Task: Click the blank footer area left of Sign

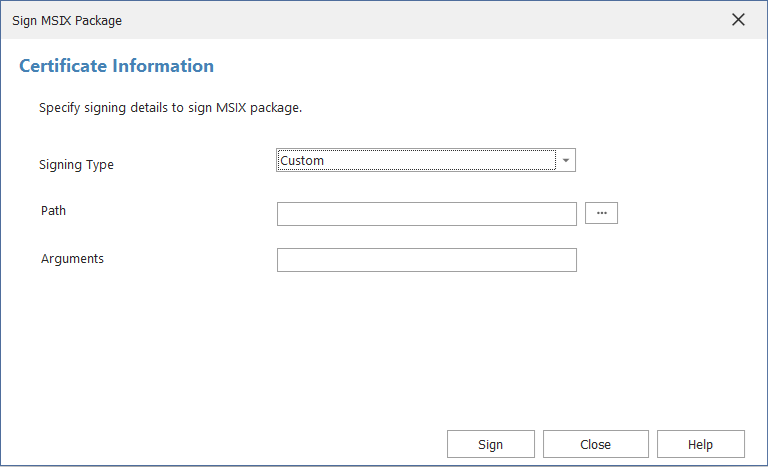Action: [220, 444]
